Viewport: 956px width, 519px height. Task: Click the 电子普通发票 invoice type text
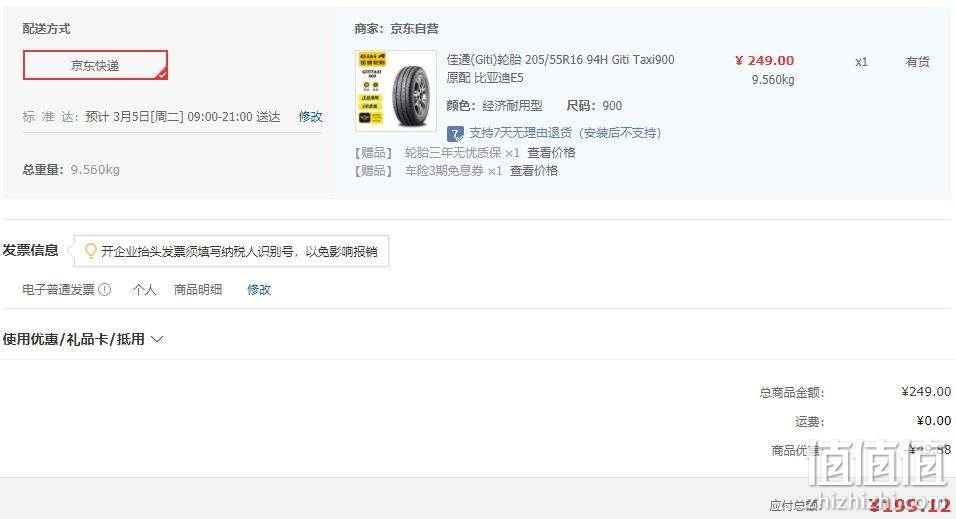[59, 290]
